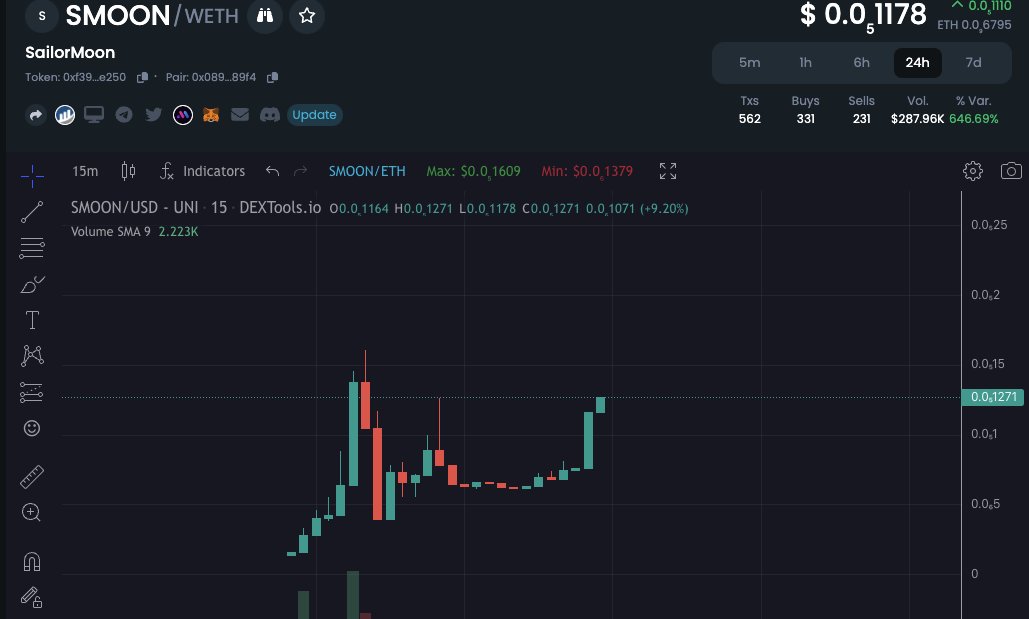Click the S token avatar circle
Image resolution: width=1029 pixels, height=619 pixels.
coord(42,16)
